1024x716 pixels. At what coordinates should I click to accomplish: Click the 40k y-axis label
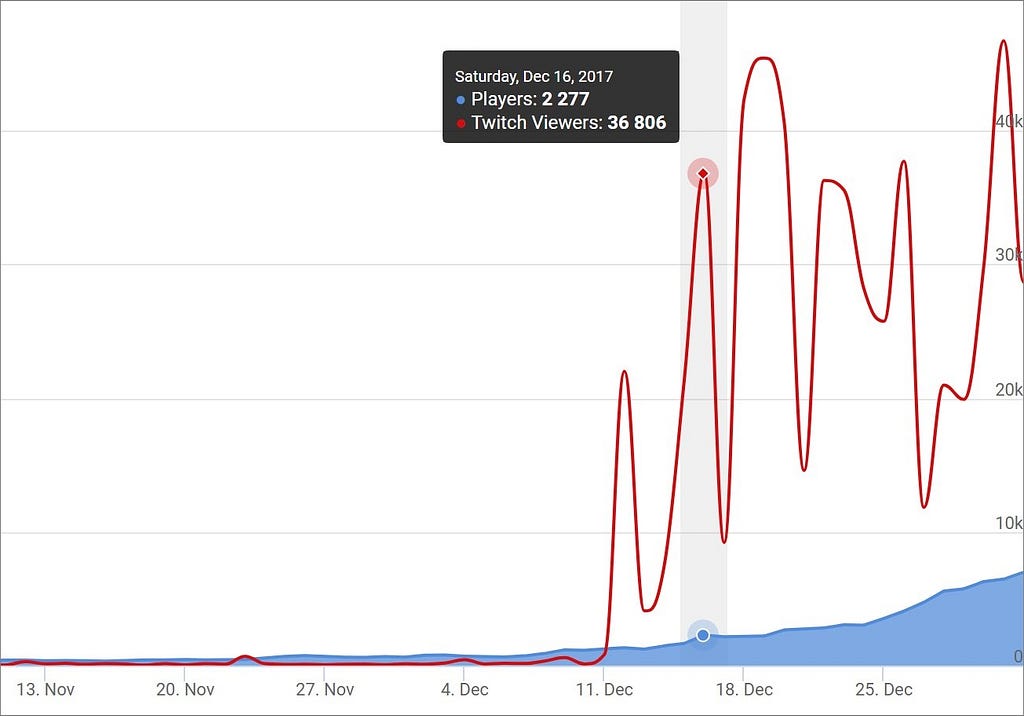[x=1009, y=121]
